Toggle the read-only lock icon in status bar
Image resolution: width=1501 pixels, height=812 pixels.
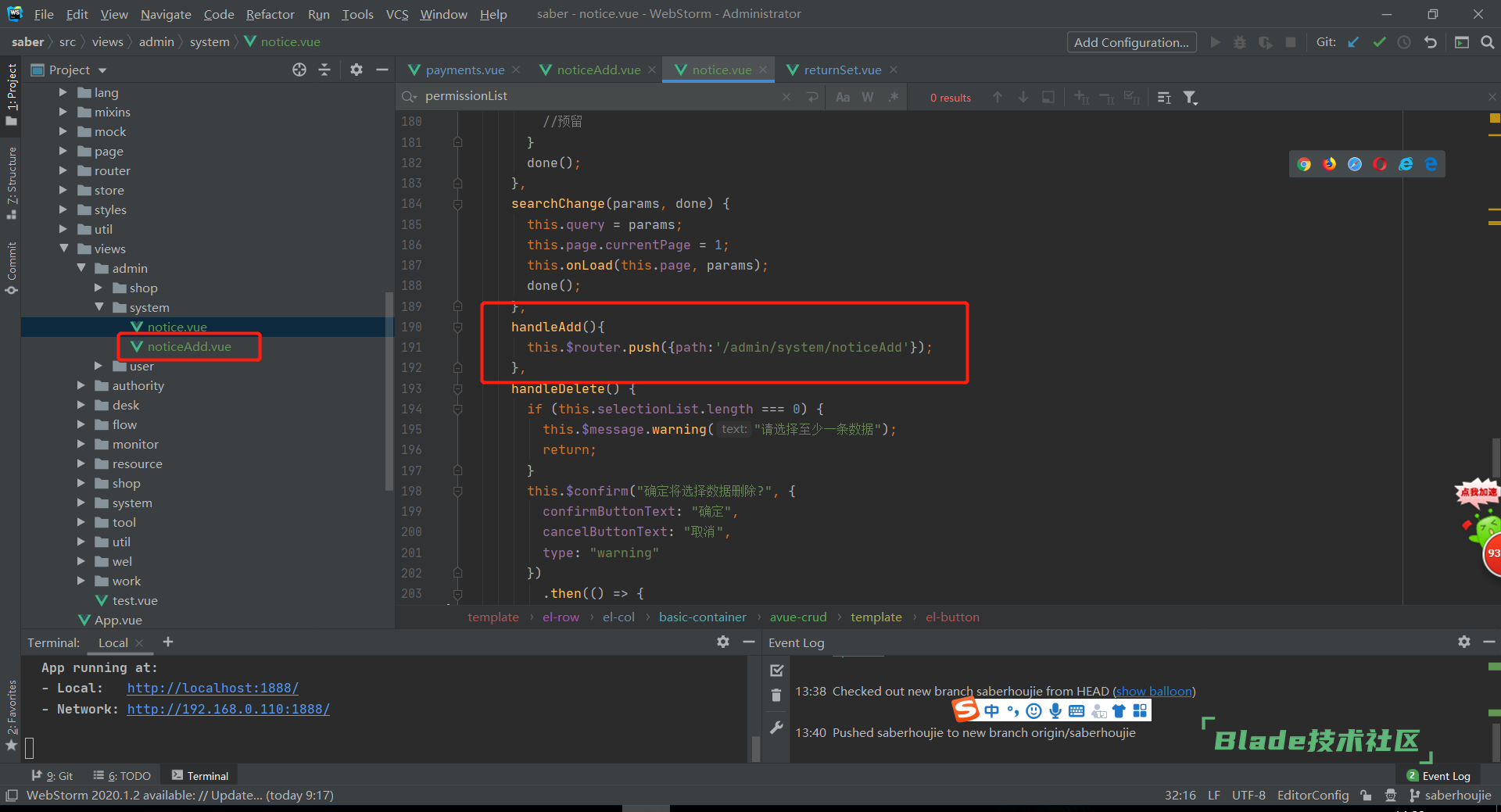tap(1366, 796)
